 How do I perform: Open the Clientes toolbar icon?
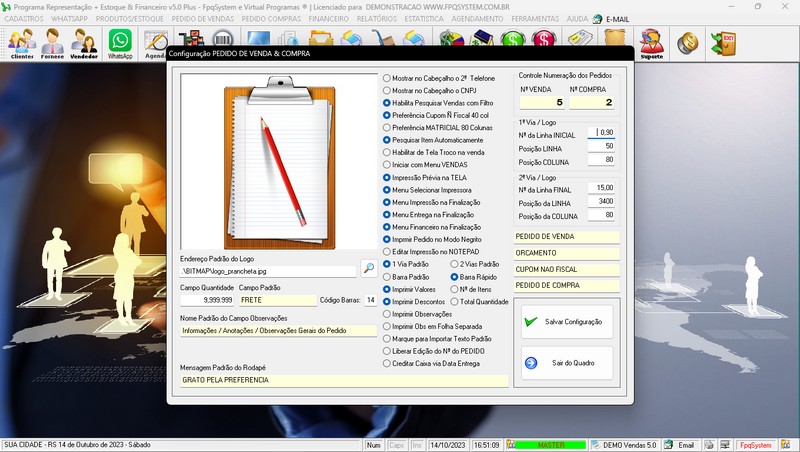click(22, 42)
